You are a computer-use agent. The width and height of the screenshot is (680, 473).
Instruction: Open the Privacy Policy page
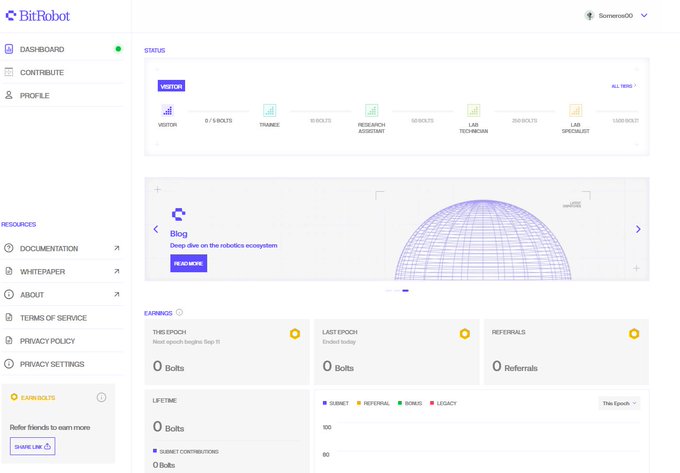coord(62,341)
